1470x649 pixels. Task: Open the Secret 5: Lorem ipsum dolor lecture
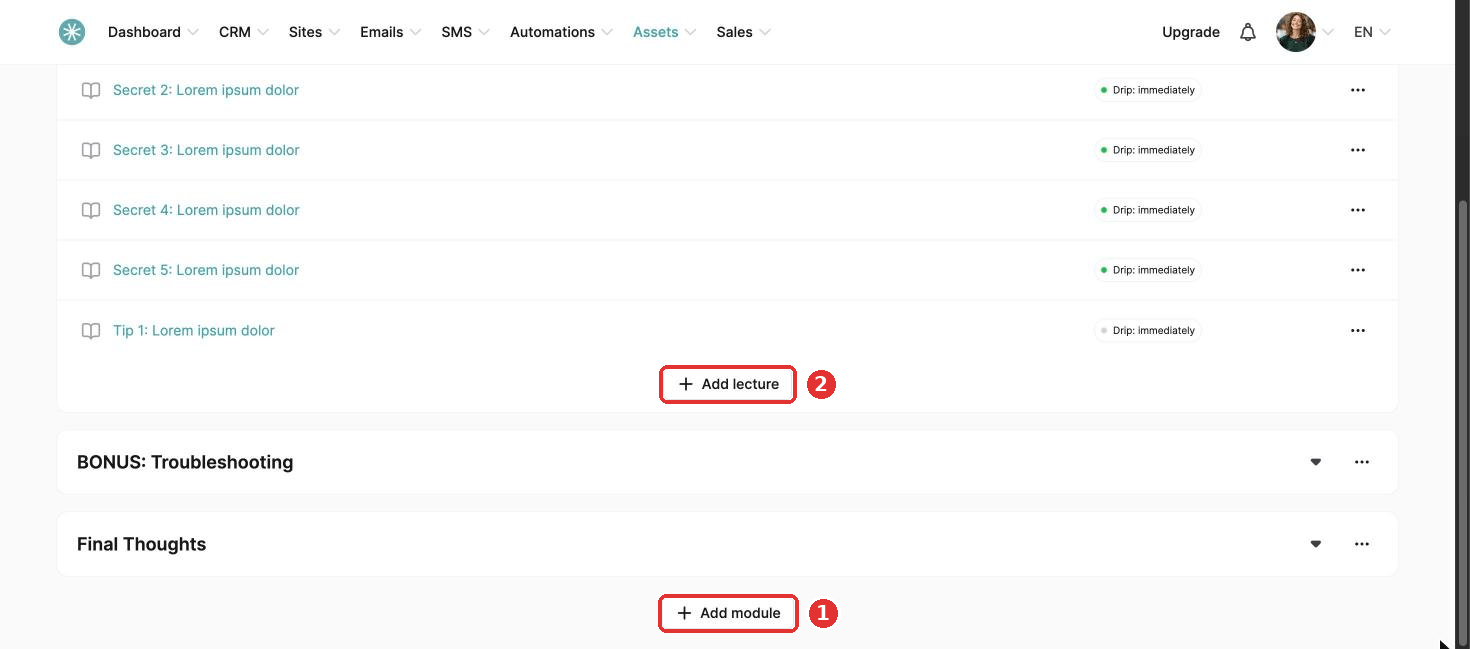point(206,270)
